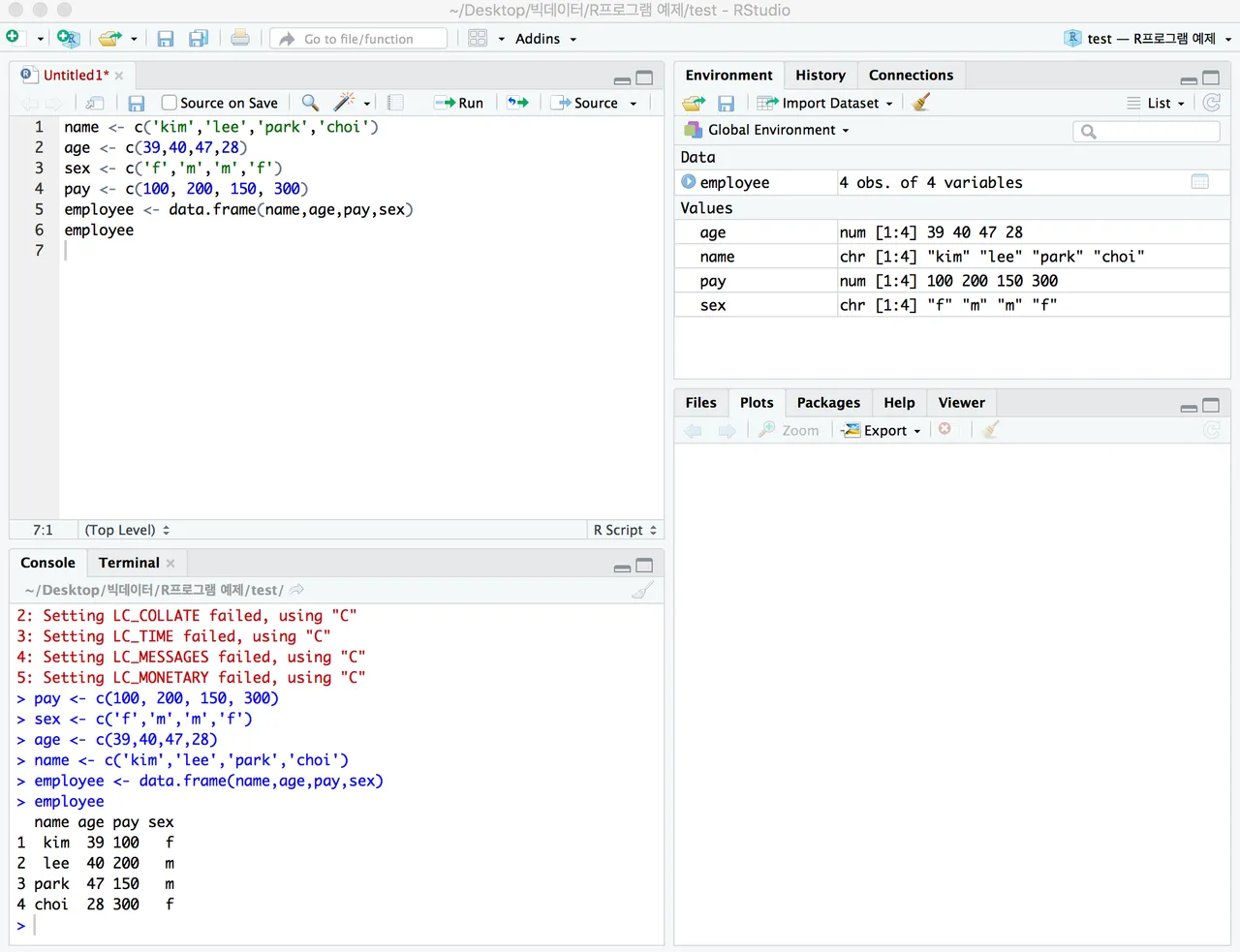Source the active script

(x=587, y=103)
